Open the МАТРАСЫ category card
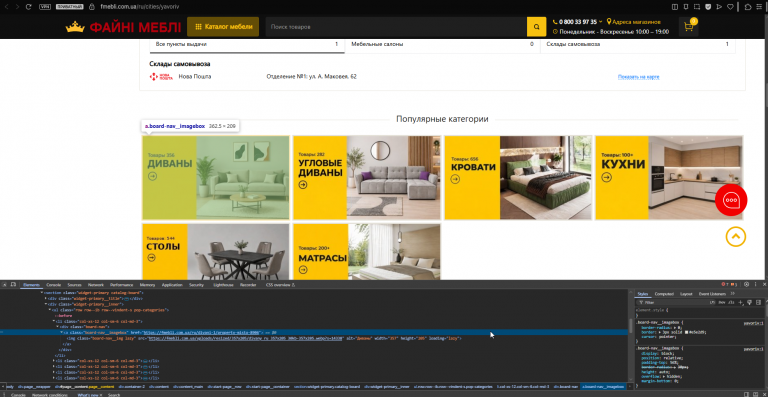768x397 pixels. [367, 252]
